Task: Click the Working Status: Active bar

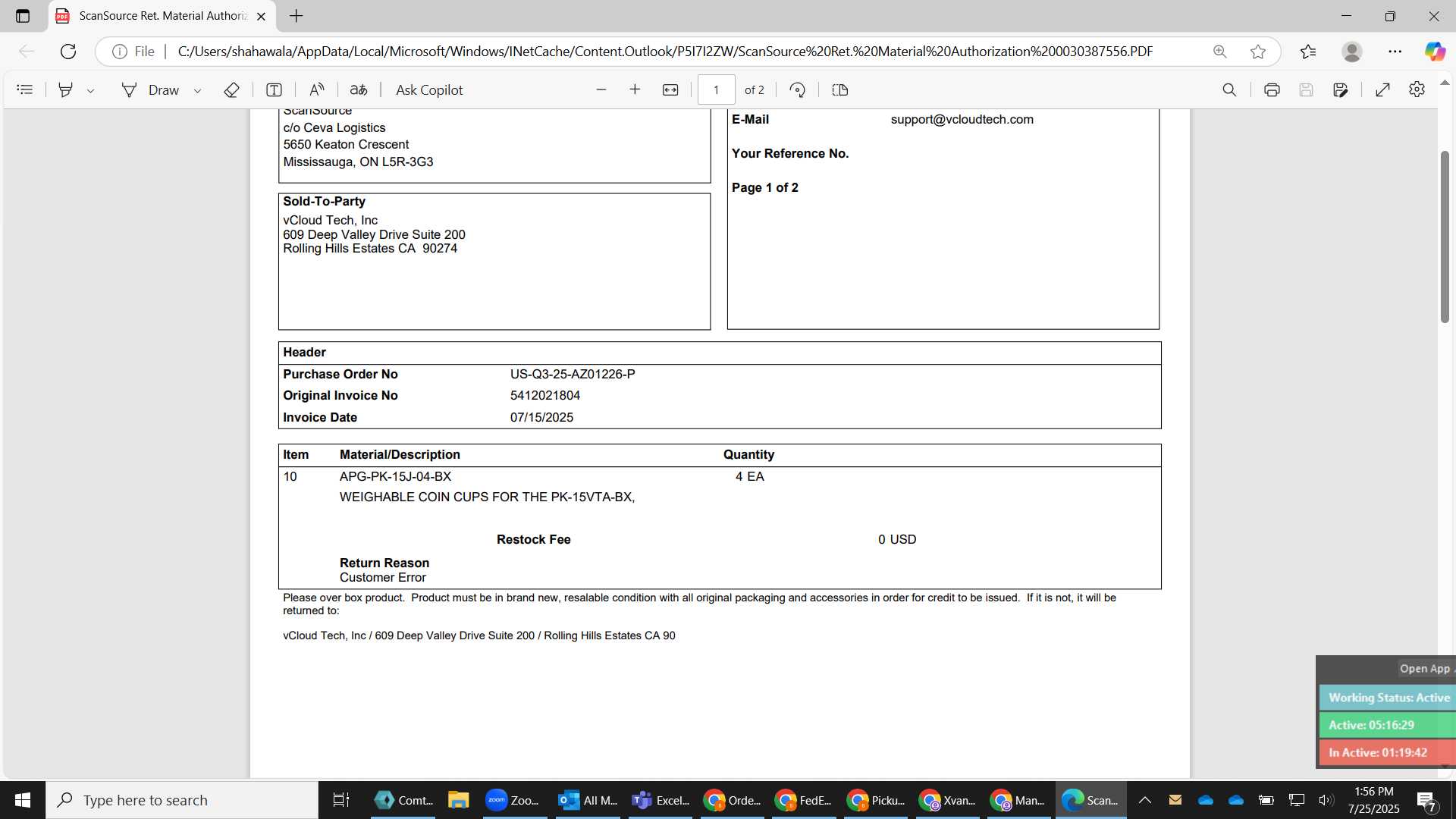Action: pyautogui.click(x=1388, y=698)
